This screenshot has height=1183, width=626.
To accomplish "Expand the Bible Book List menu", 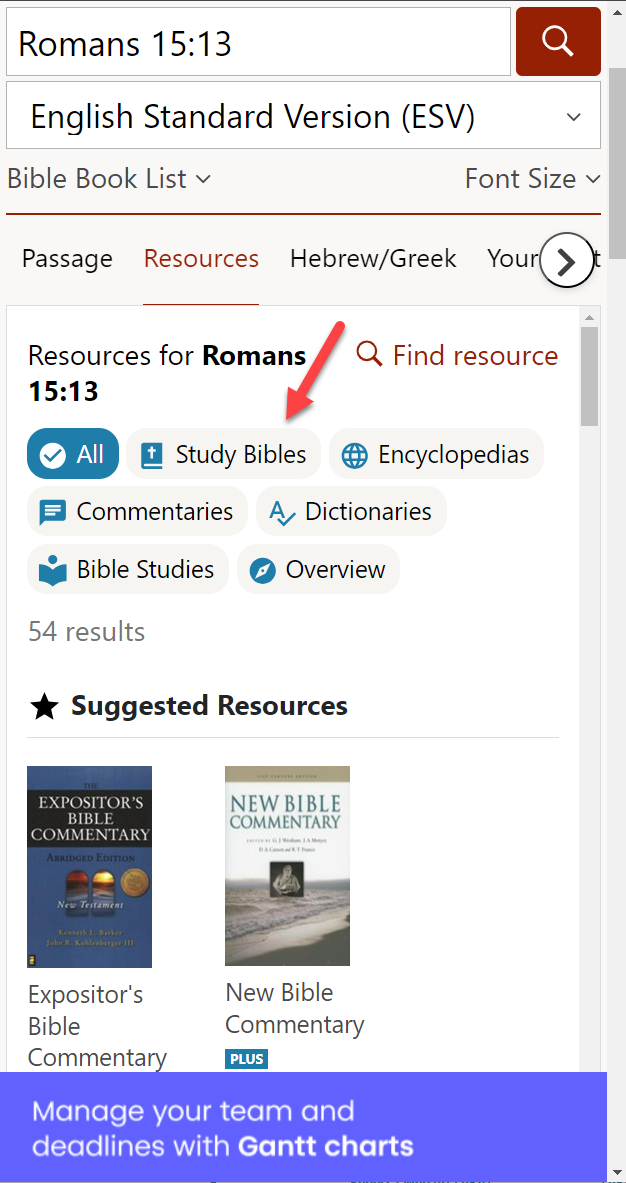I will tap(109, 179).
